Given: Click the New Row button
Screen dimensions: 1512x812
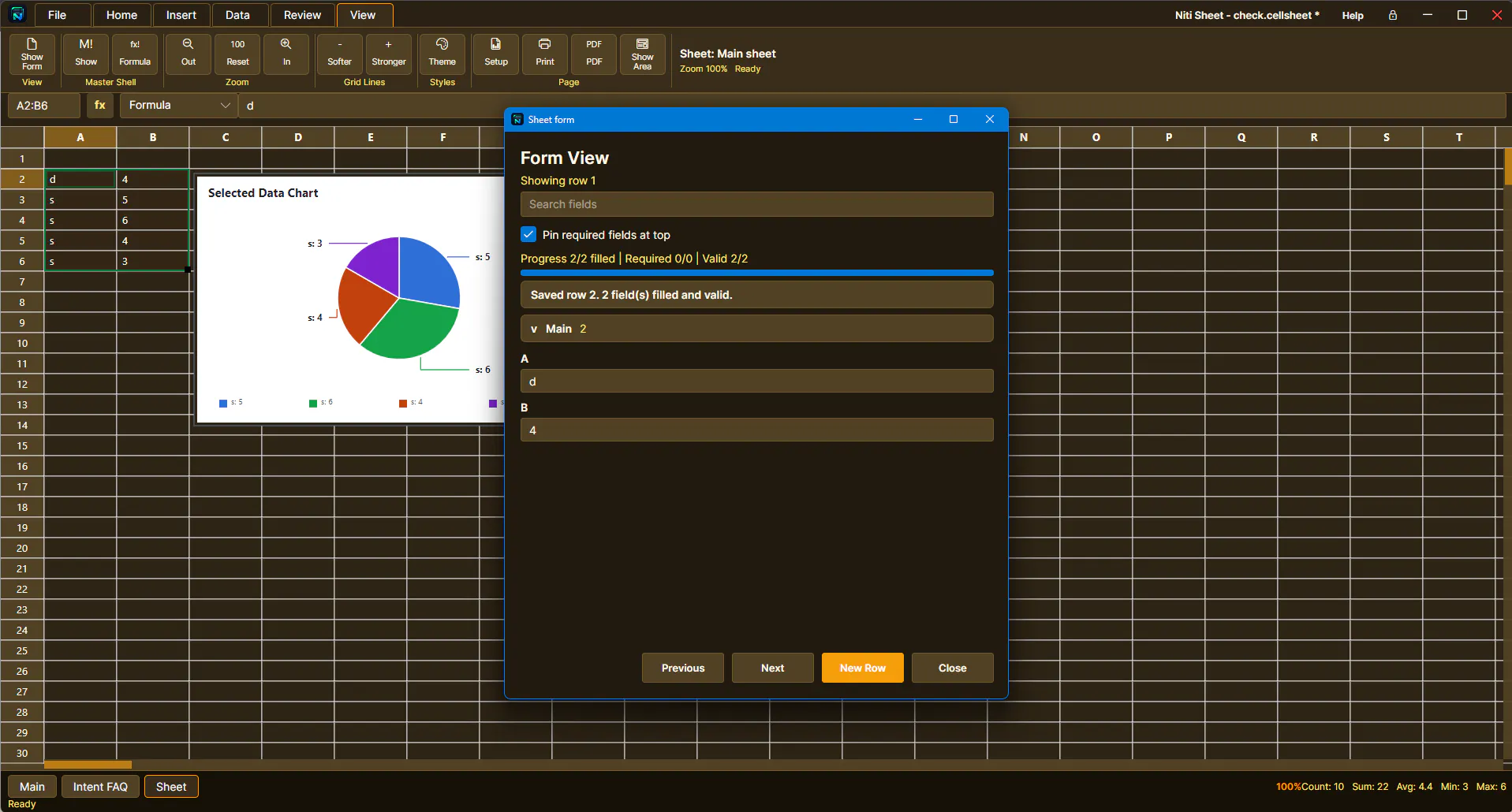Looking at the screenshot, I should (863, 668).
